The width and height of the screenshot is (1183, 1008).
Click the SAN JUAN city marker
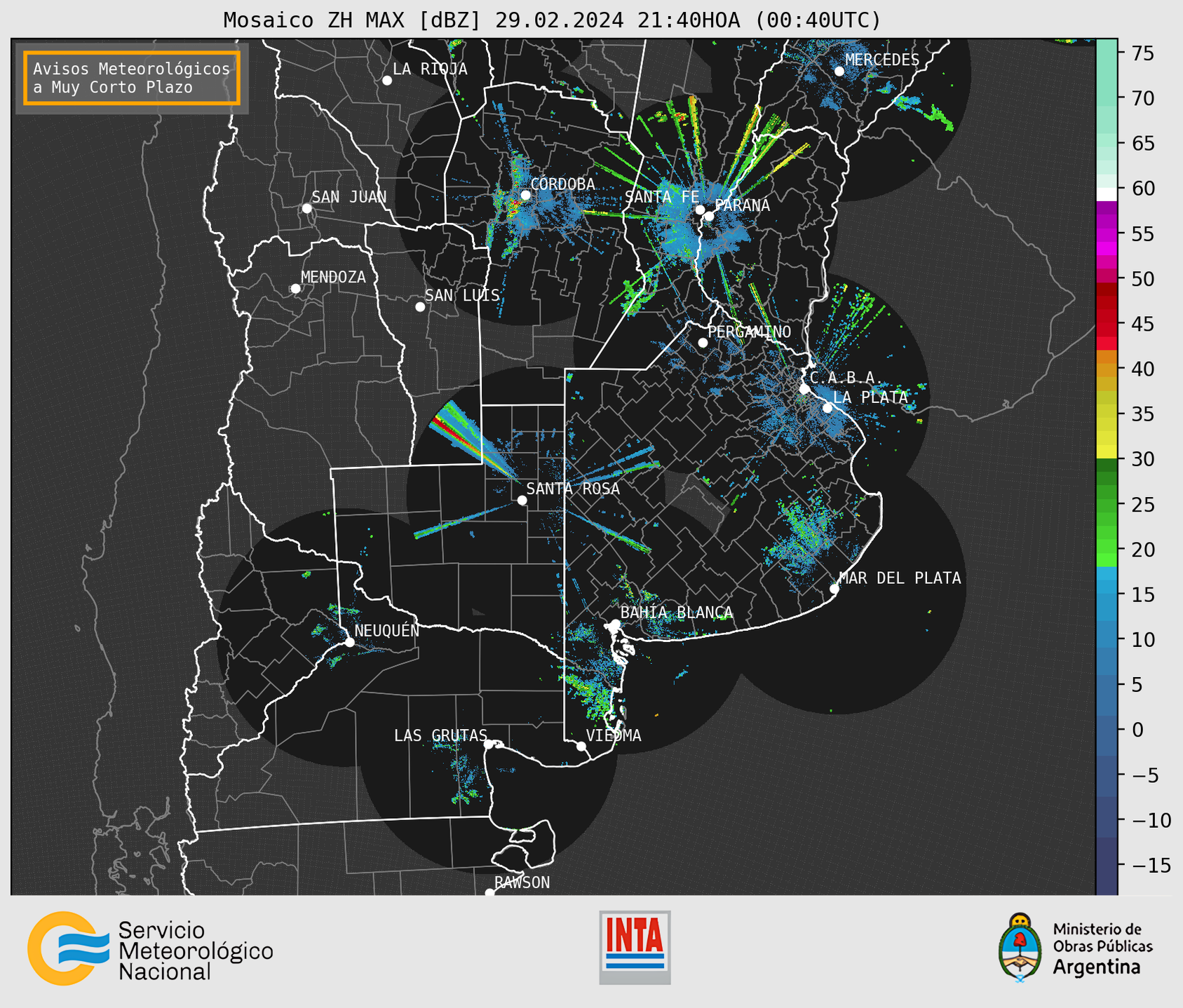click(x=306, y=208)
